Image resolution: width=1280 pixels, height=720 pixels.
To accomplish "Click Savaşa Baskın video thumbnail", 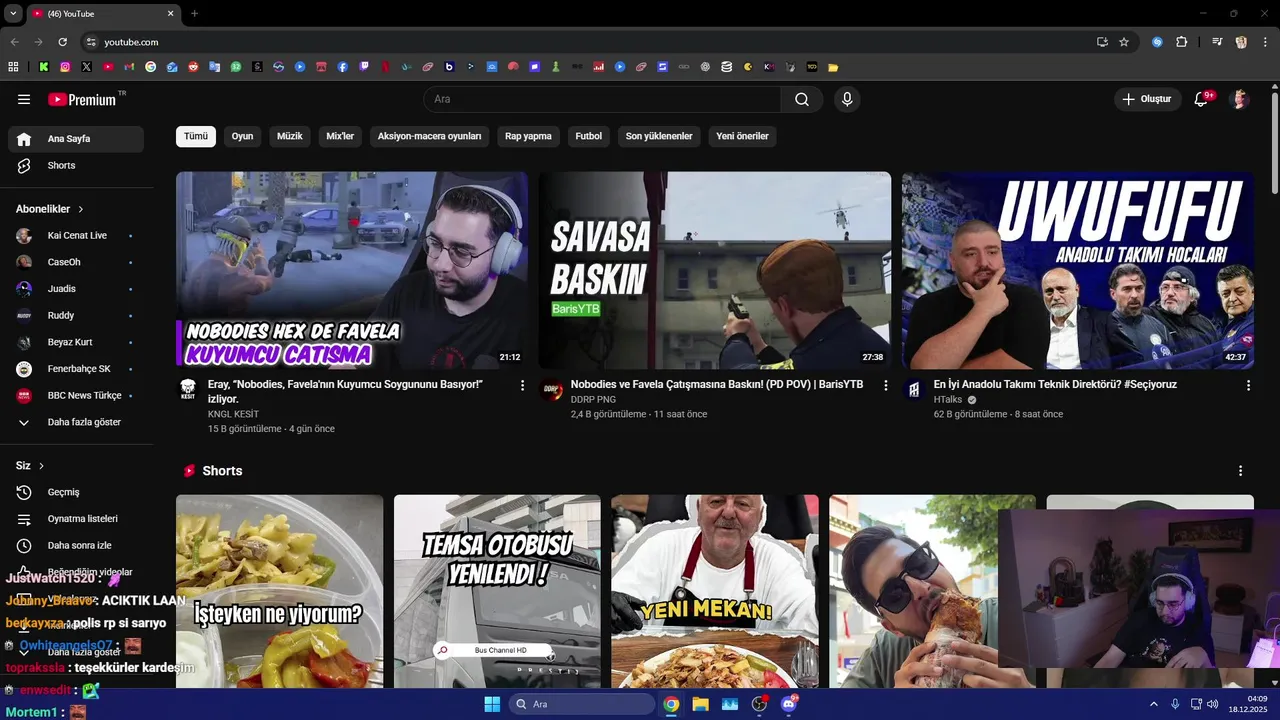I will pyautogui.click(x=715, y=270).
